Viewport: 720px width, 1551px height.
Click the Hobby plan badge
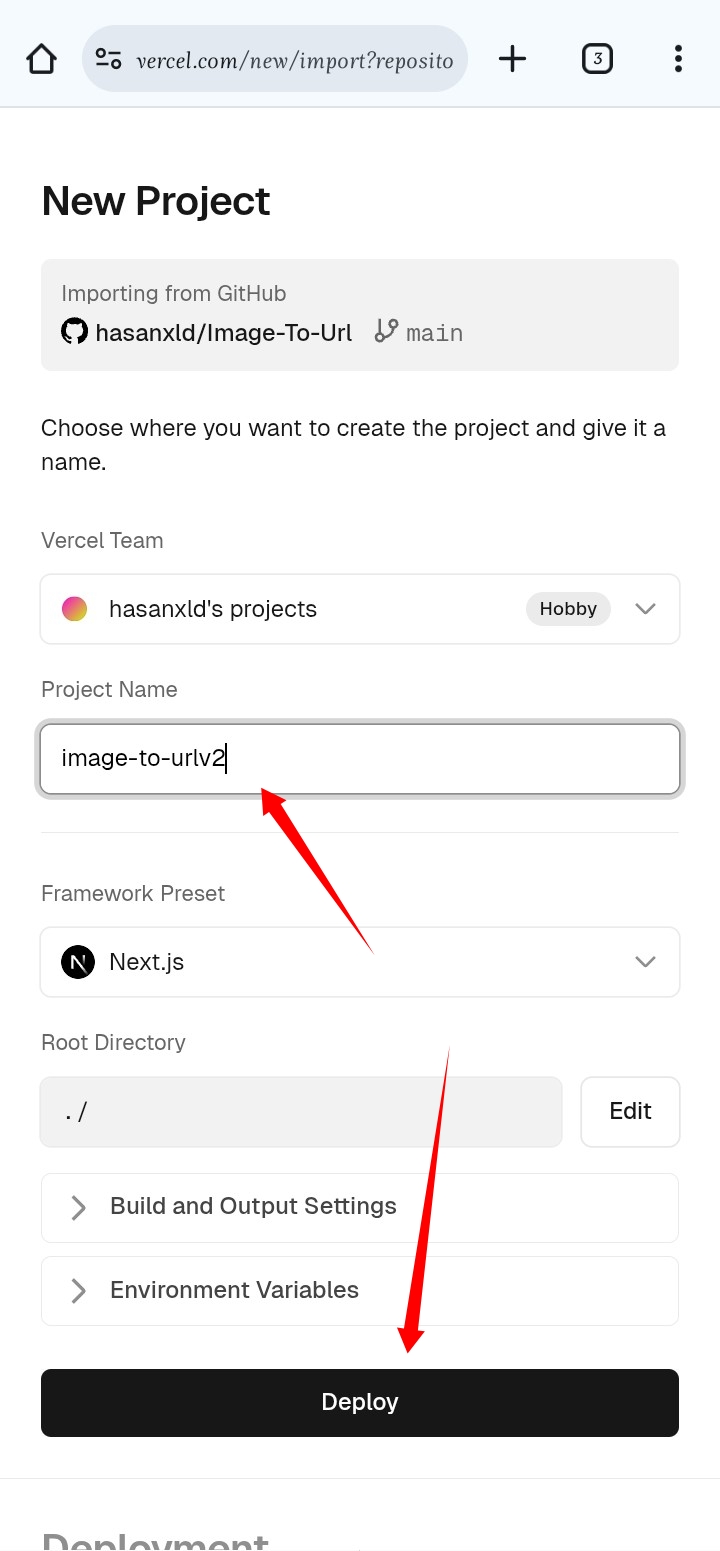[568, 609]
